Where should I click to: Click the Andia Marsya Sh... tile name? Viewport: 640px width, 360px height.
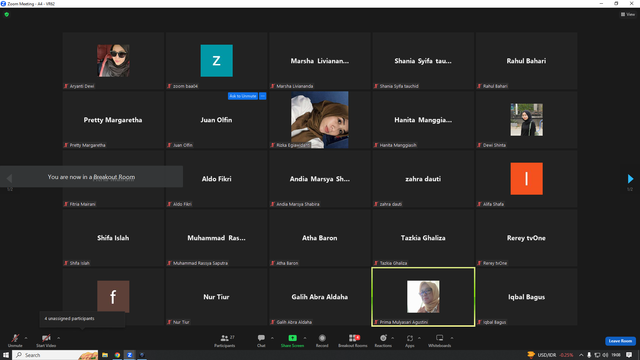click(x=320, y=179)
